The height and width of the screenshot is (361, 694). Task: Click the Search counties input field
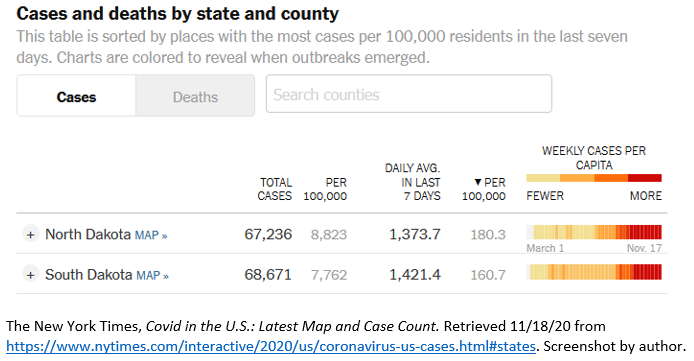(409, 94)
